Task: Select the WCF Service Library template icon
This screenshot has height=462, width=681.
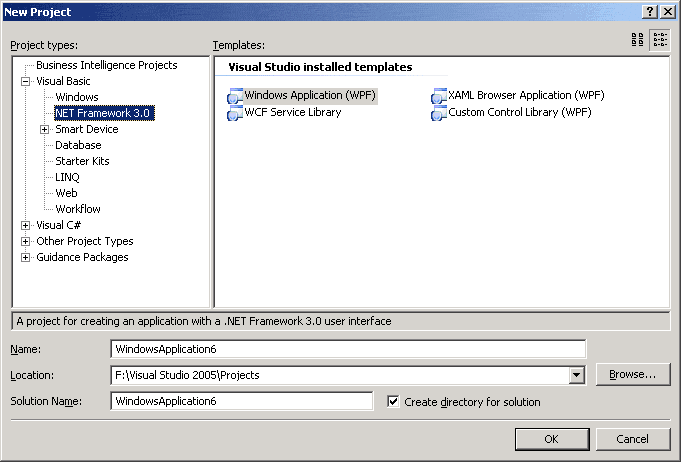Action: coord(236,113)
